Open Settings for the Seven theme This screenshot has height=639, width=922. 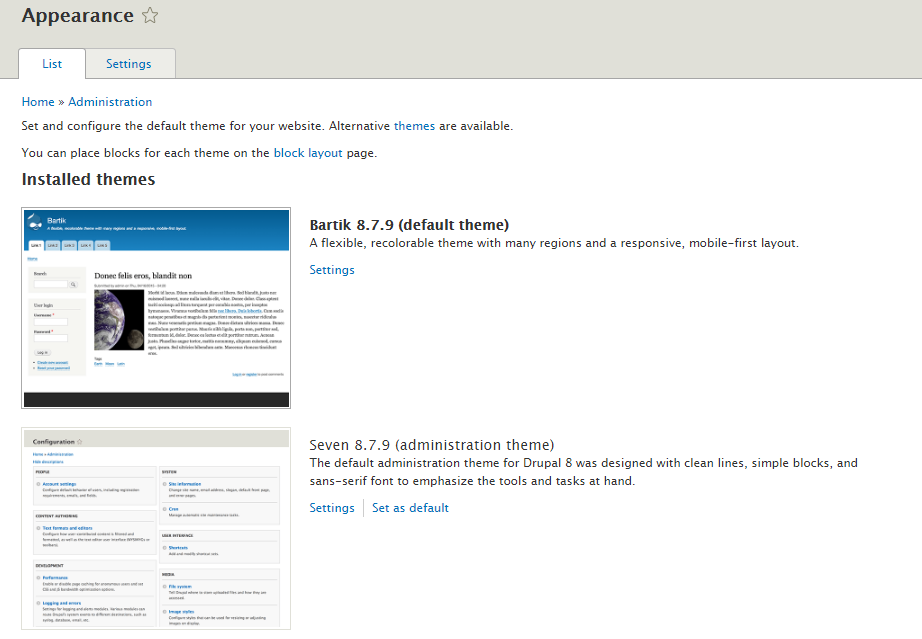click(x=332, y=508)
